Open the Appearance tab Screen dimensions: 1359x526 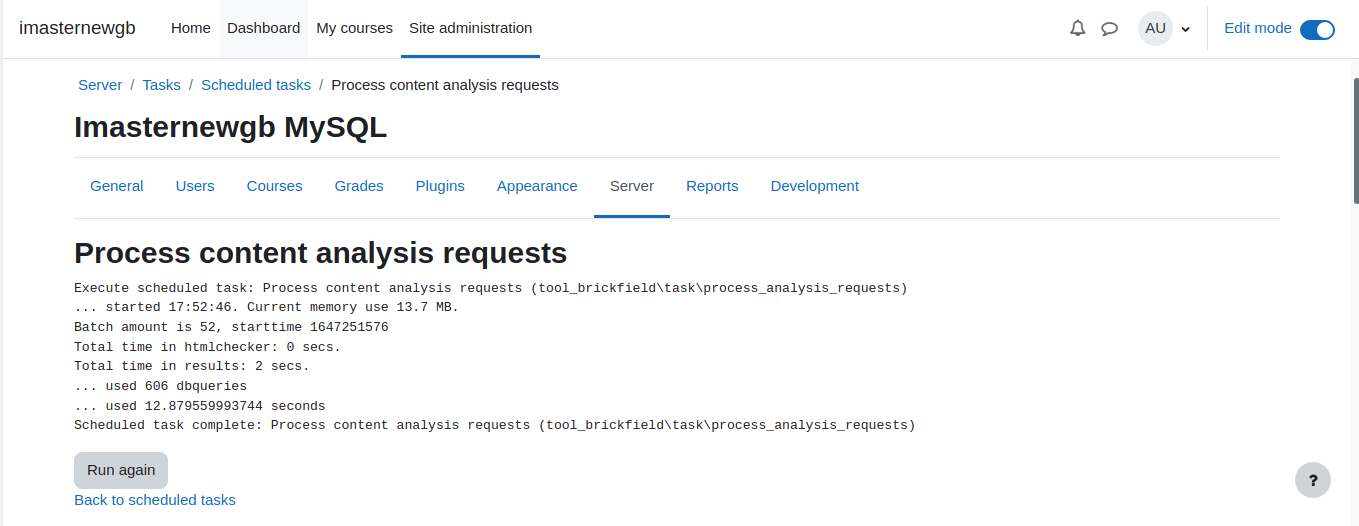coord(537,186)
